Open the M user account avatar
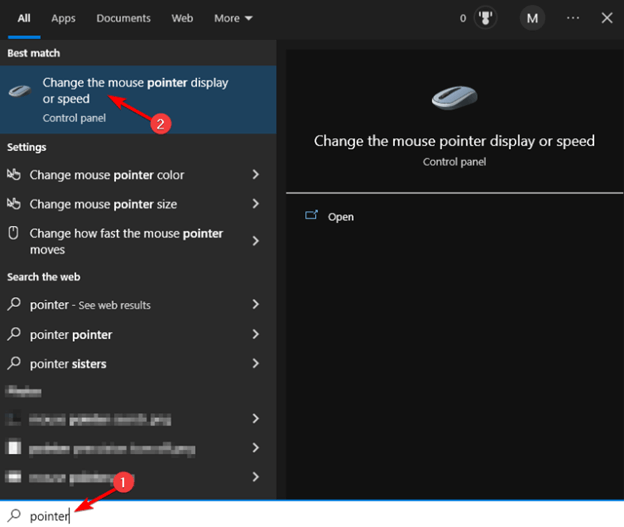This screenshot has width=624, height=527. click(532, 18)
